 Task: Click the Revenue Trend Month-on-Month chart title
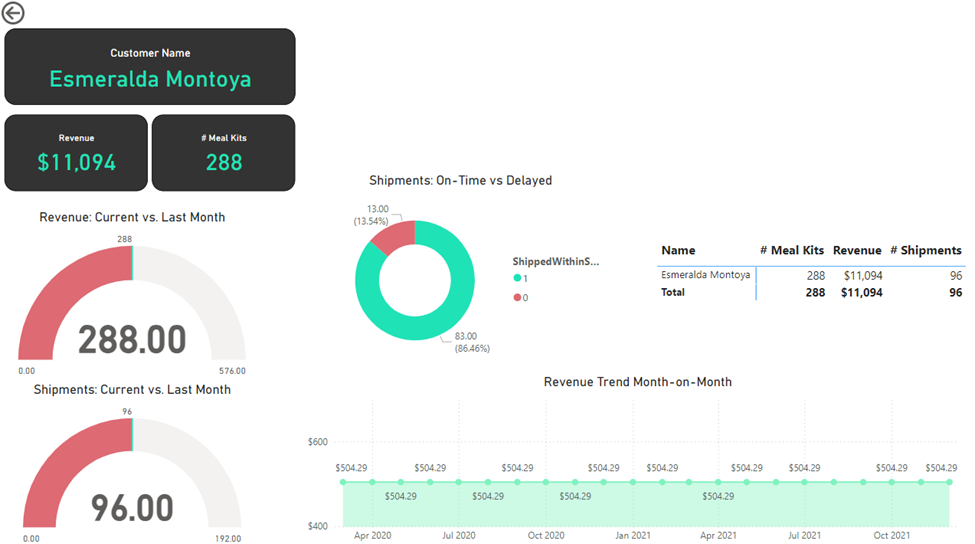[637, 382]
